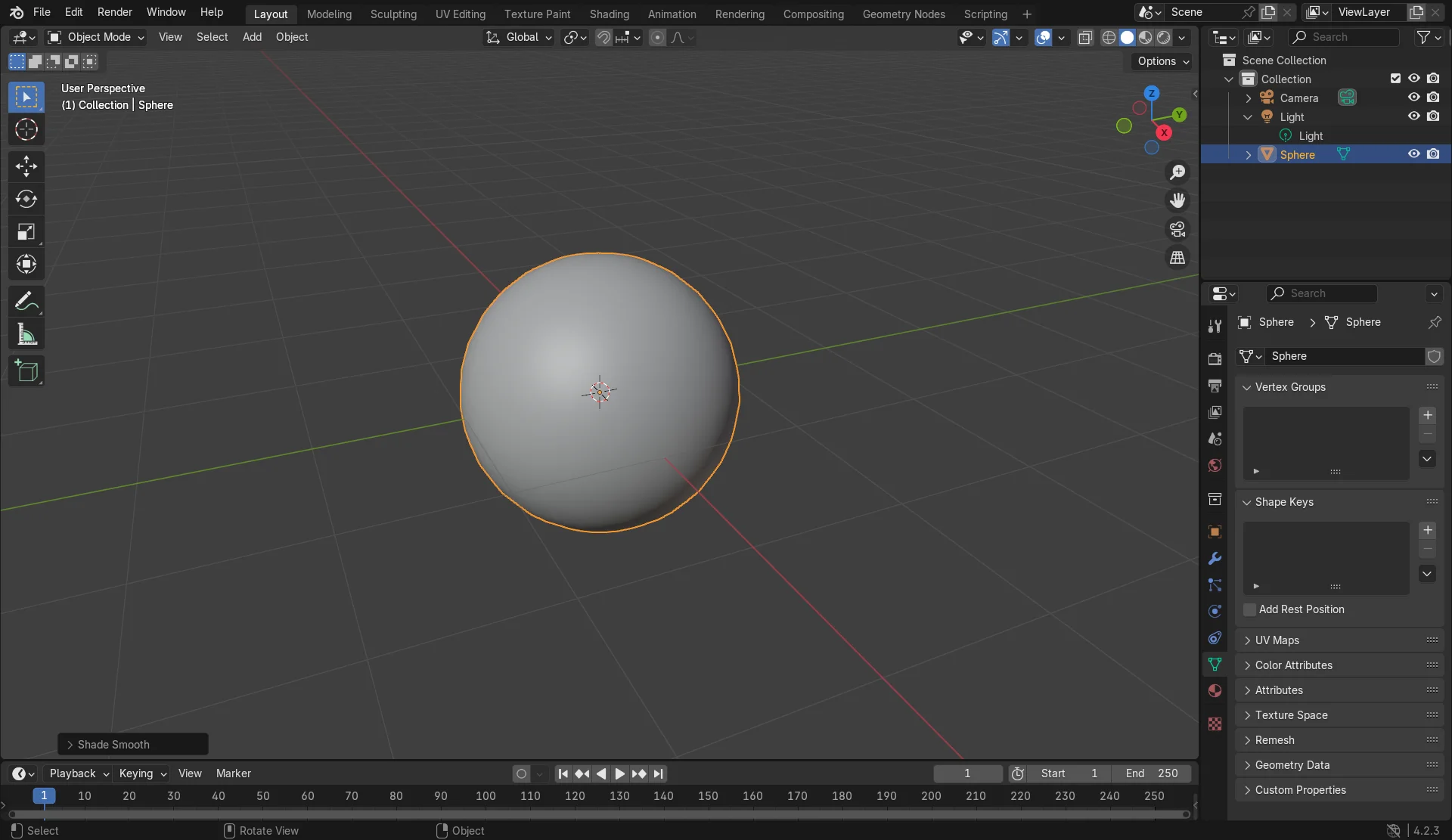This screenshot has width=1452, height=840.
Task: Open the Particles properties tab
Action: (1215, 585)
